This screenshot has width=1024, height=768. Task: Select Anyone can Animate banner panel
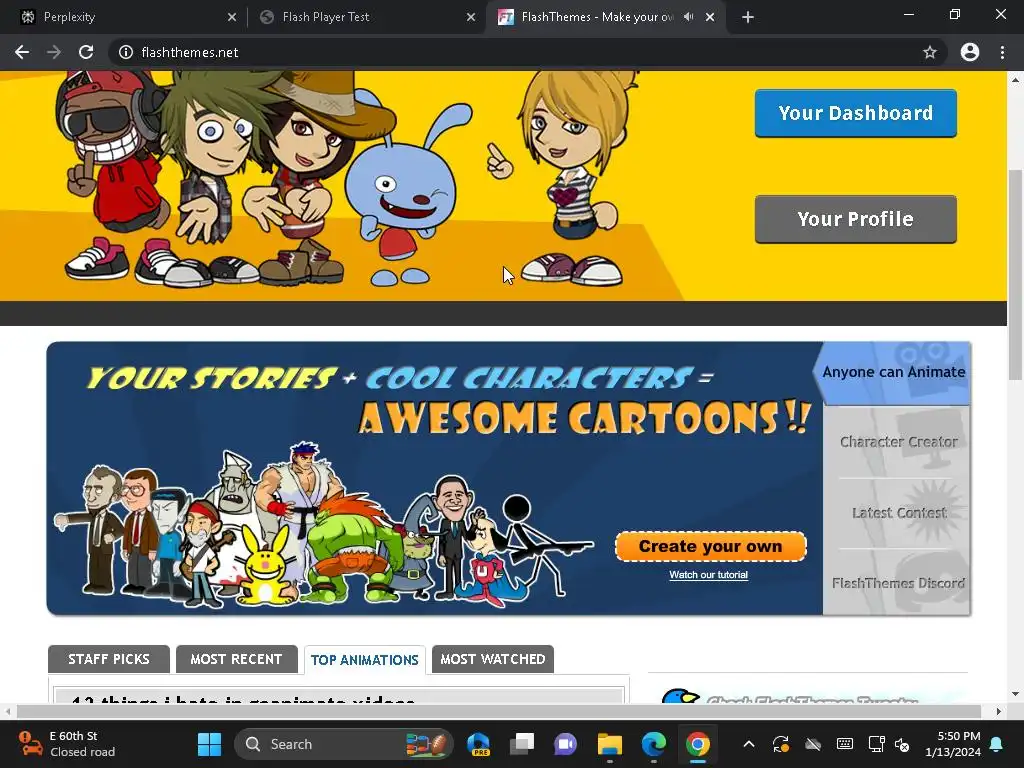pyautogui.click(x=892, y=372)
